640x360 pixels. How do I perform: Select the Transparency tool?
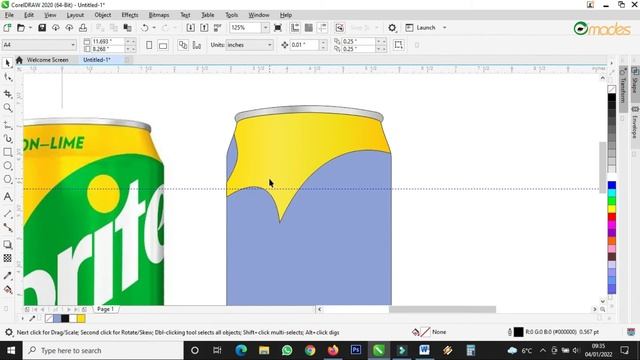tap(7, 258)
